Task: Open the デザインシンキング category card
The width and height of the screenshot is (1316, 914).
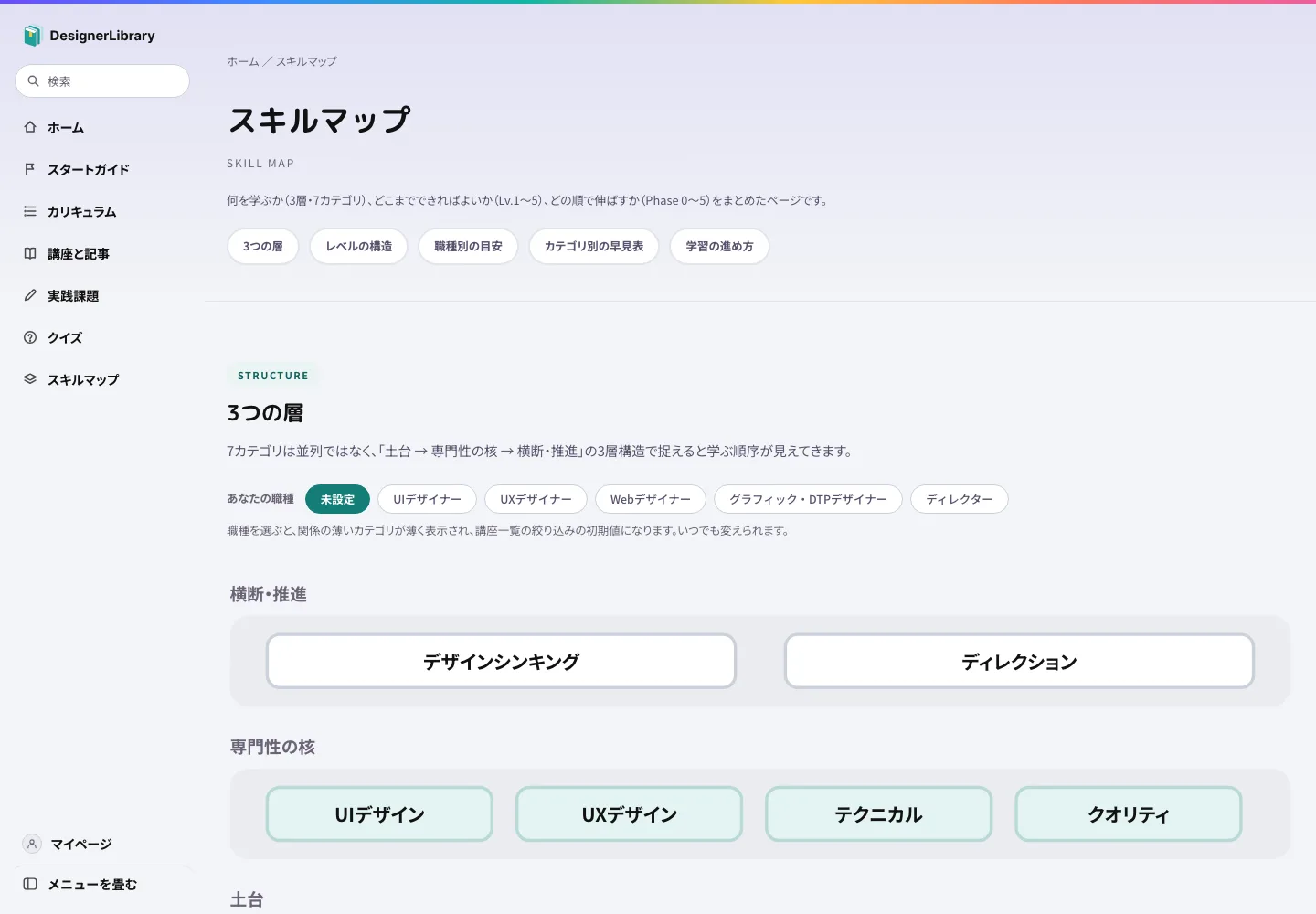Action: pyautogui.click(x=501, y=661)
